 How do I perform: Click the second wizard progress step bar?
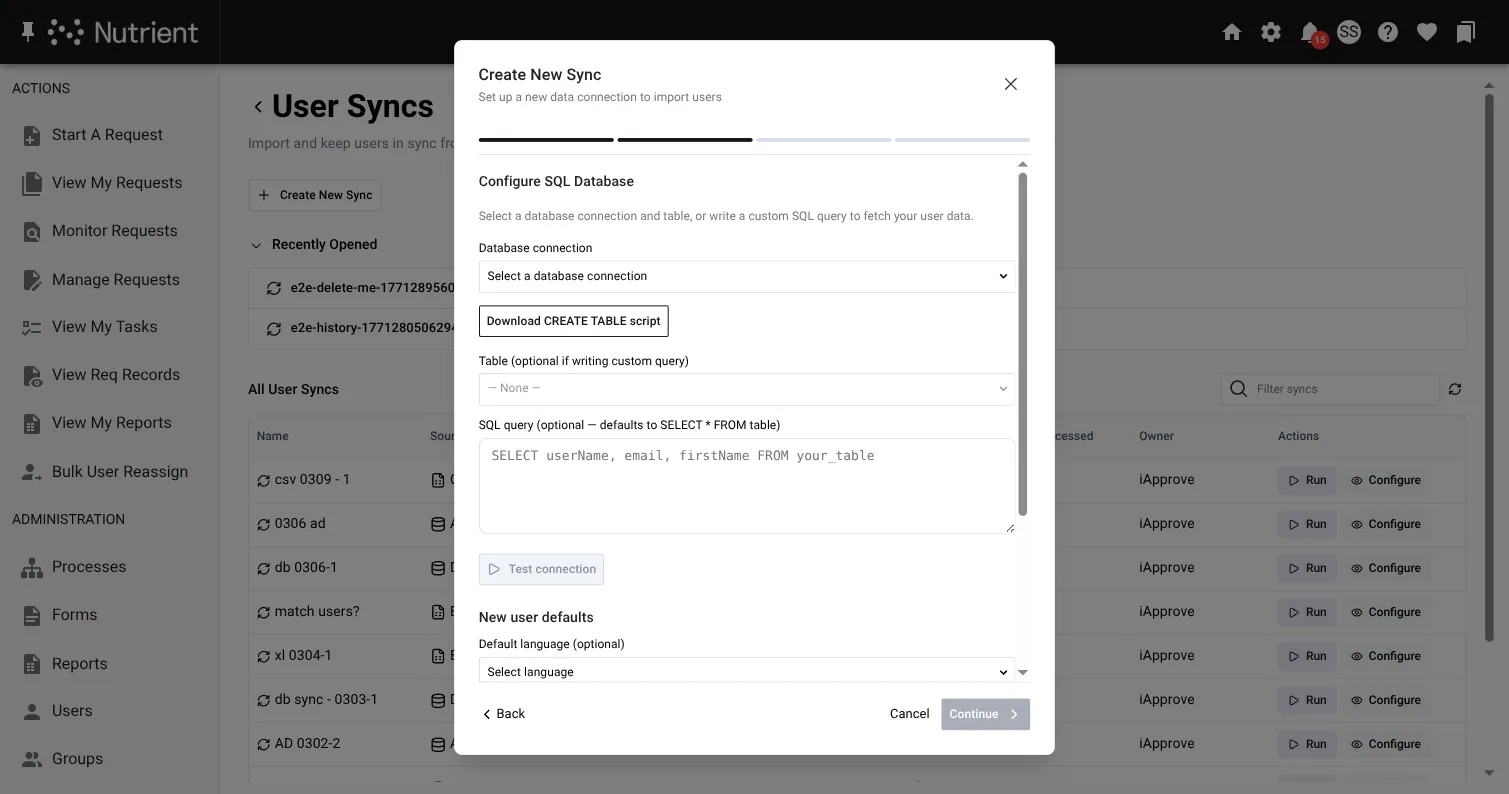685,140
